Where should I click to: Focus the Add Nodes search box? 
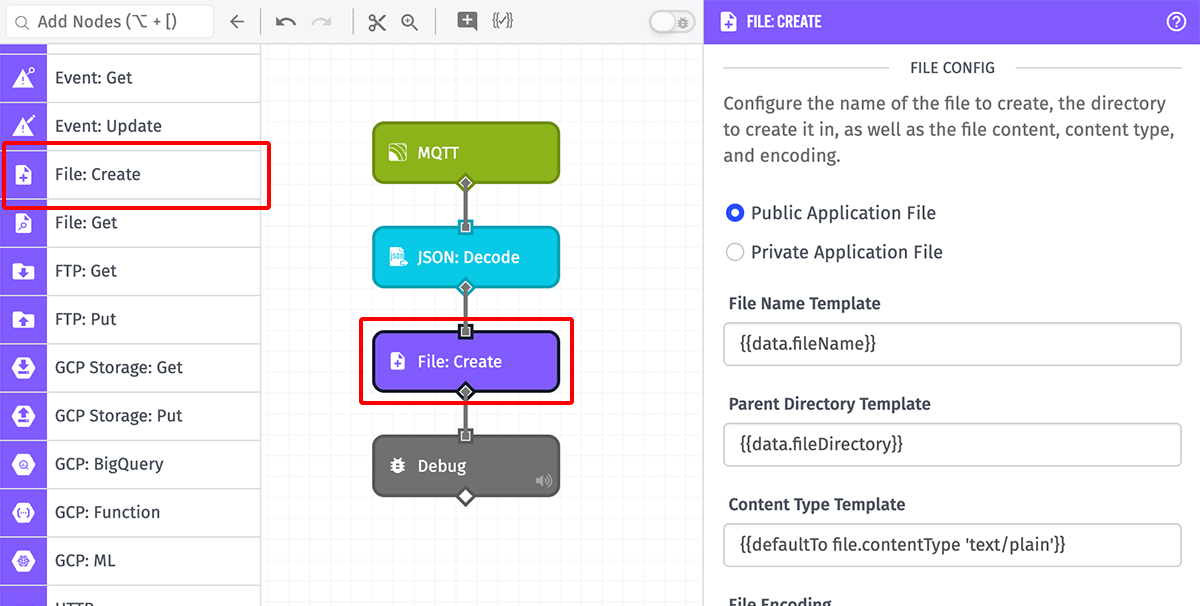tap(110, 20)
